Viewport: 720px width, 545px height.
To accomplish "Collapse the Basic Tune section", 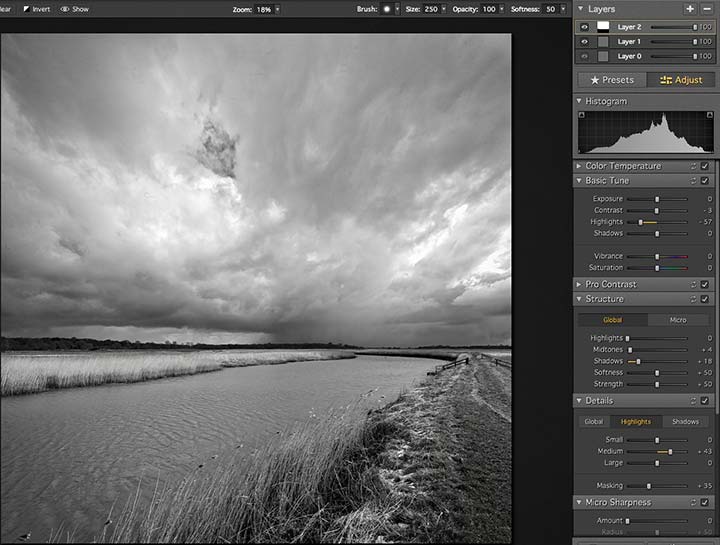I will [579, 181].
